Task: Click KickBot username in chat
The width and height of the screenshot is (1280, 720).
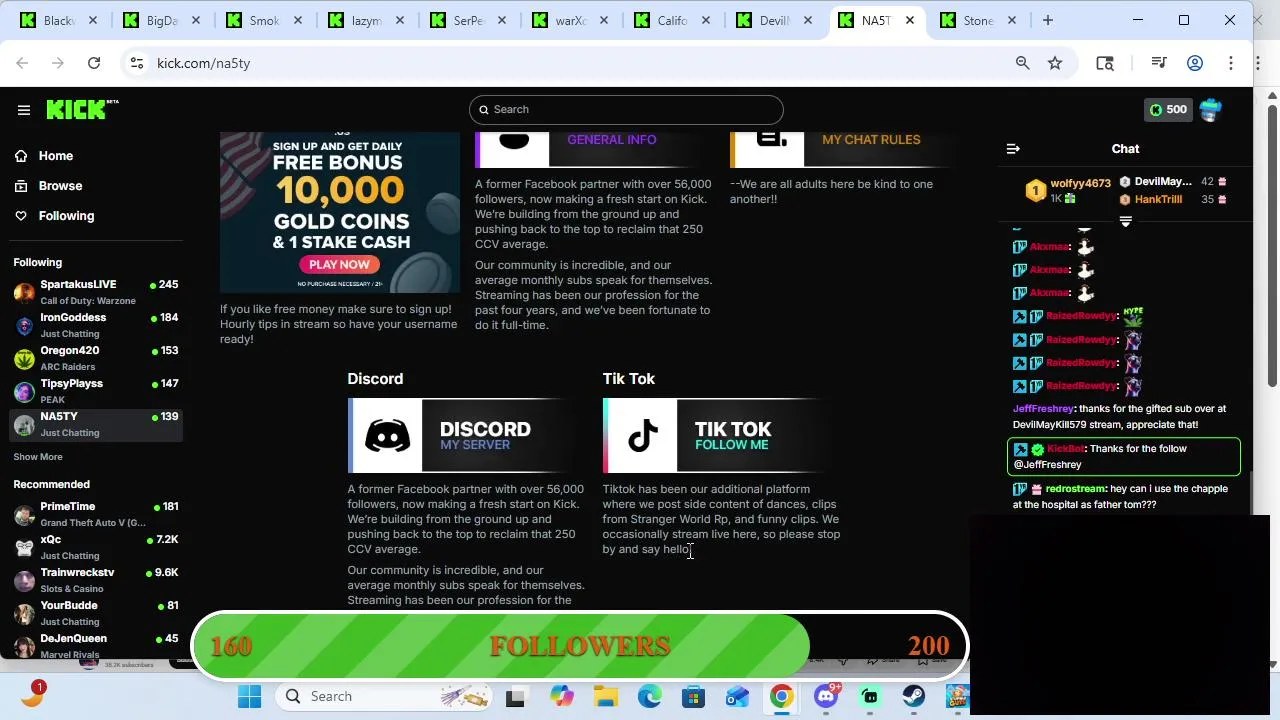Action: point(1066,449)
